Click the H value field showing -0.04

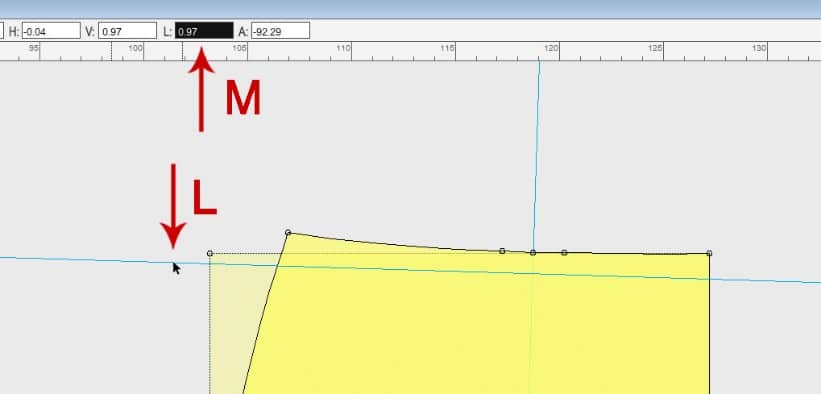coord(51,31)
